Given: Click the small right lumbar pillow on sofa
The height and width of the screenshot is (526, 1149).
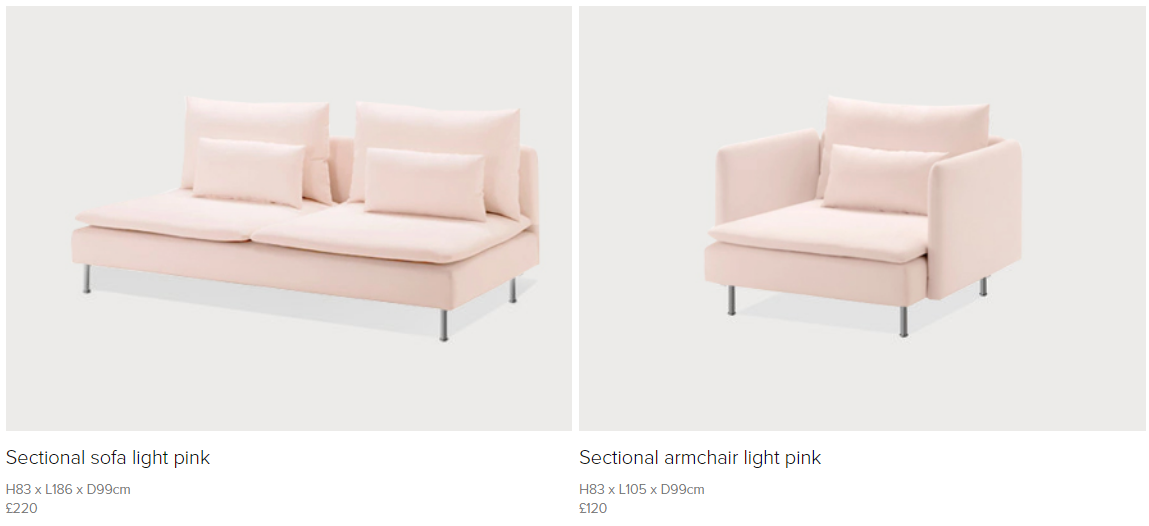Looking at the screenshot, I should [425, 183].
